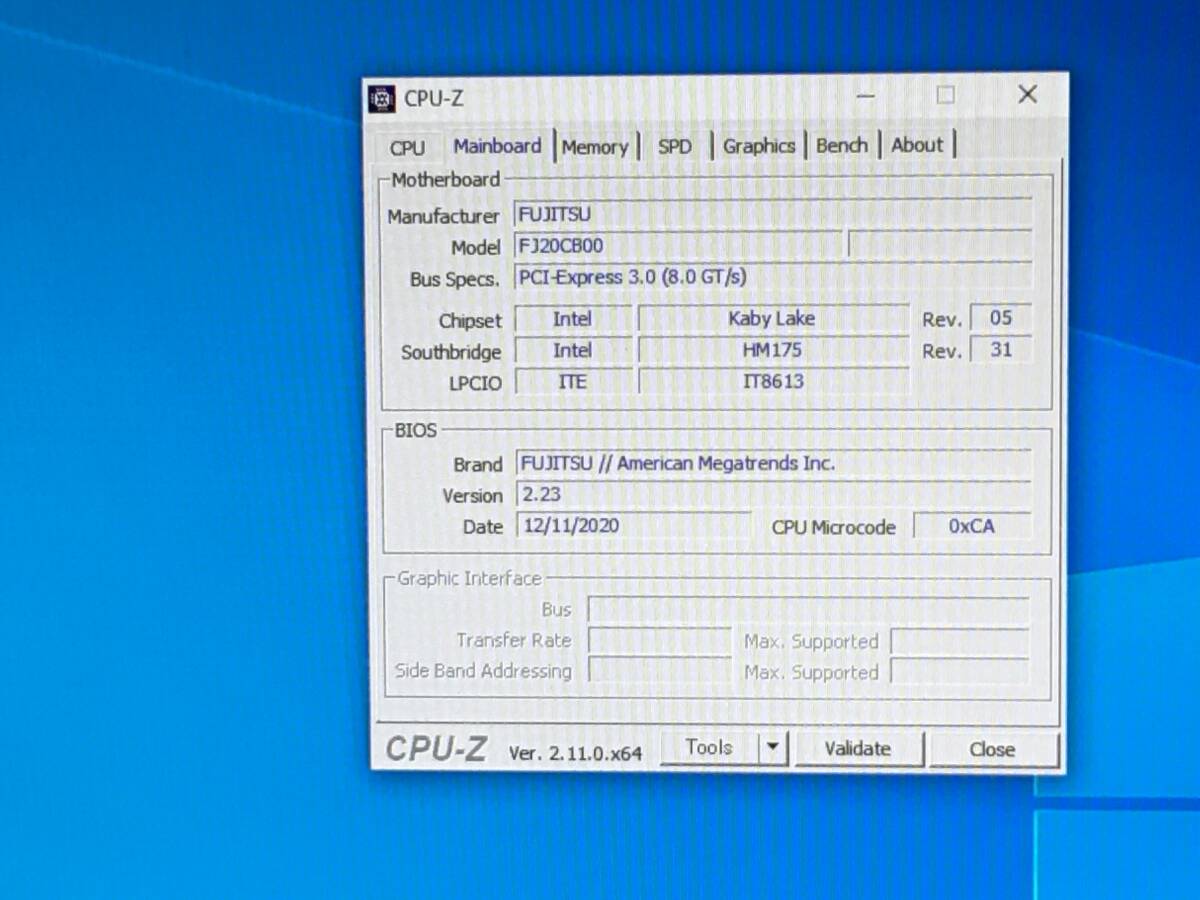Click the HM175 southbridge field
The width and height of the screenshot is (1200, 900).
[772, 350]
